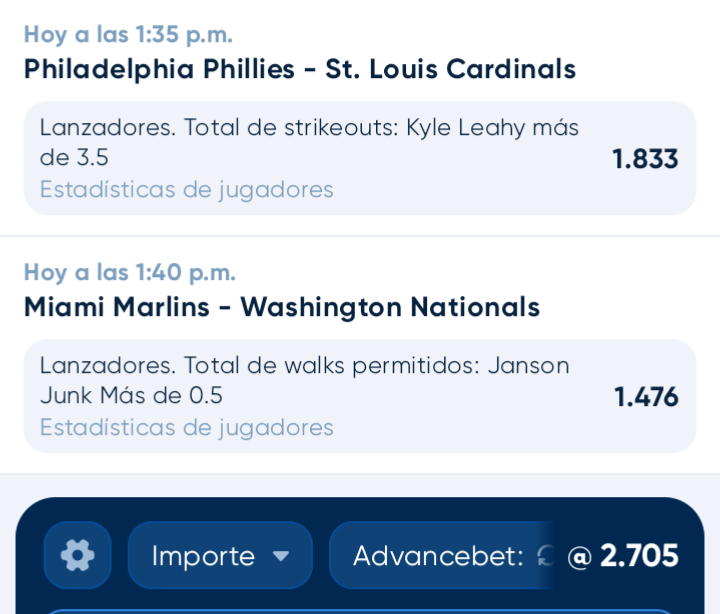Click the 1.833 odds value

[x=645, y=159]
